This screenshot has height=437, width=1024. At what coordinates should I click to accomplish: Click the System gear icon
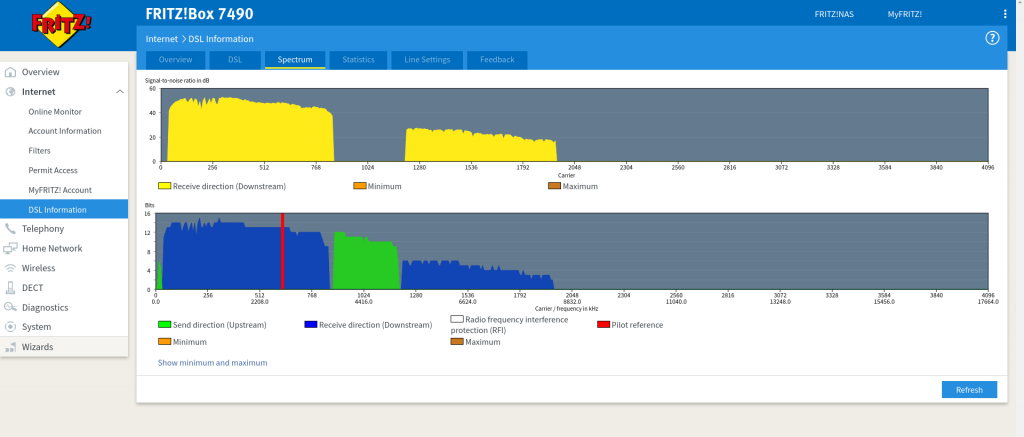click(x=10, y=327)
